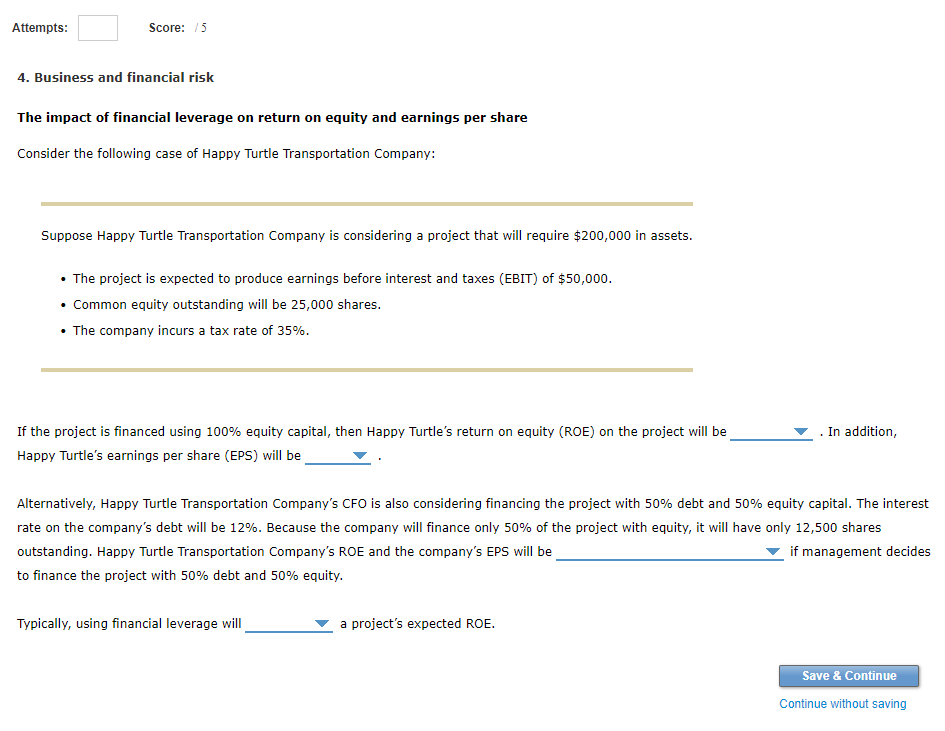This screenshot has width=945, height=731.
Task: Click the blank before 'a project's expected ROE'
Action: pos(290,625)
